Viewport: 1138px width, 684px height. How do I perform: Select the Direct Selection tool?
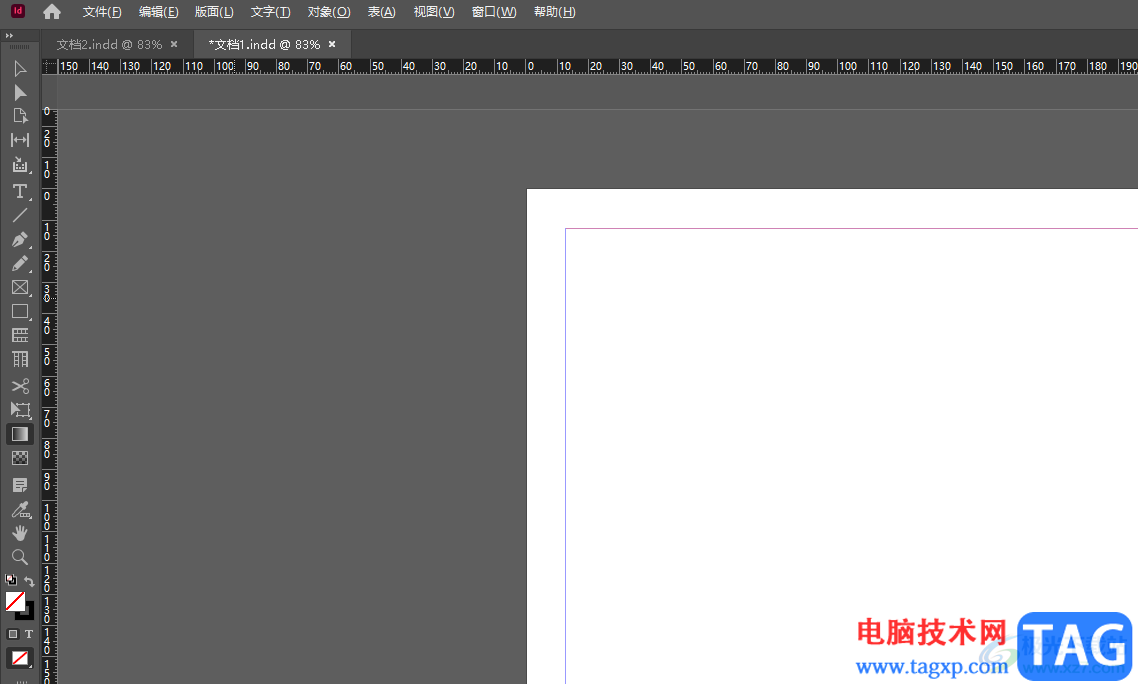coord(20,92)
